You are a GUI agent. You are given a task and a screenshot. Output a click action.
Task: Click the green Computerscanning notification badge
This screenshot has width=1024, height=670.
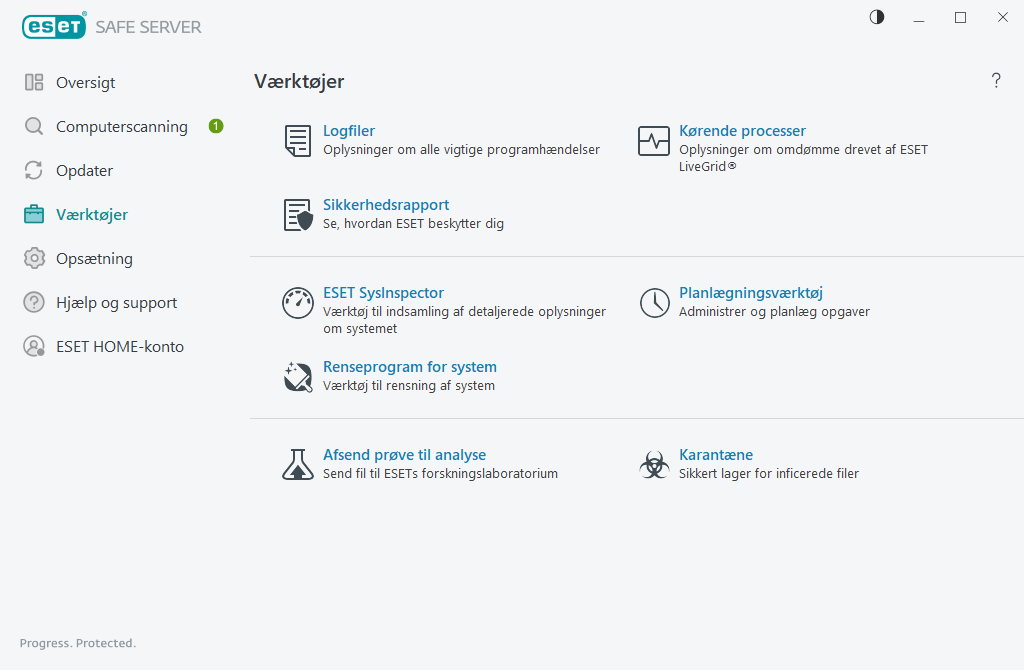pos(216,126)
